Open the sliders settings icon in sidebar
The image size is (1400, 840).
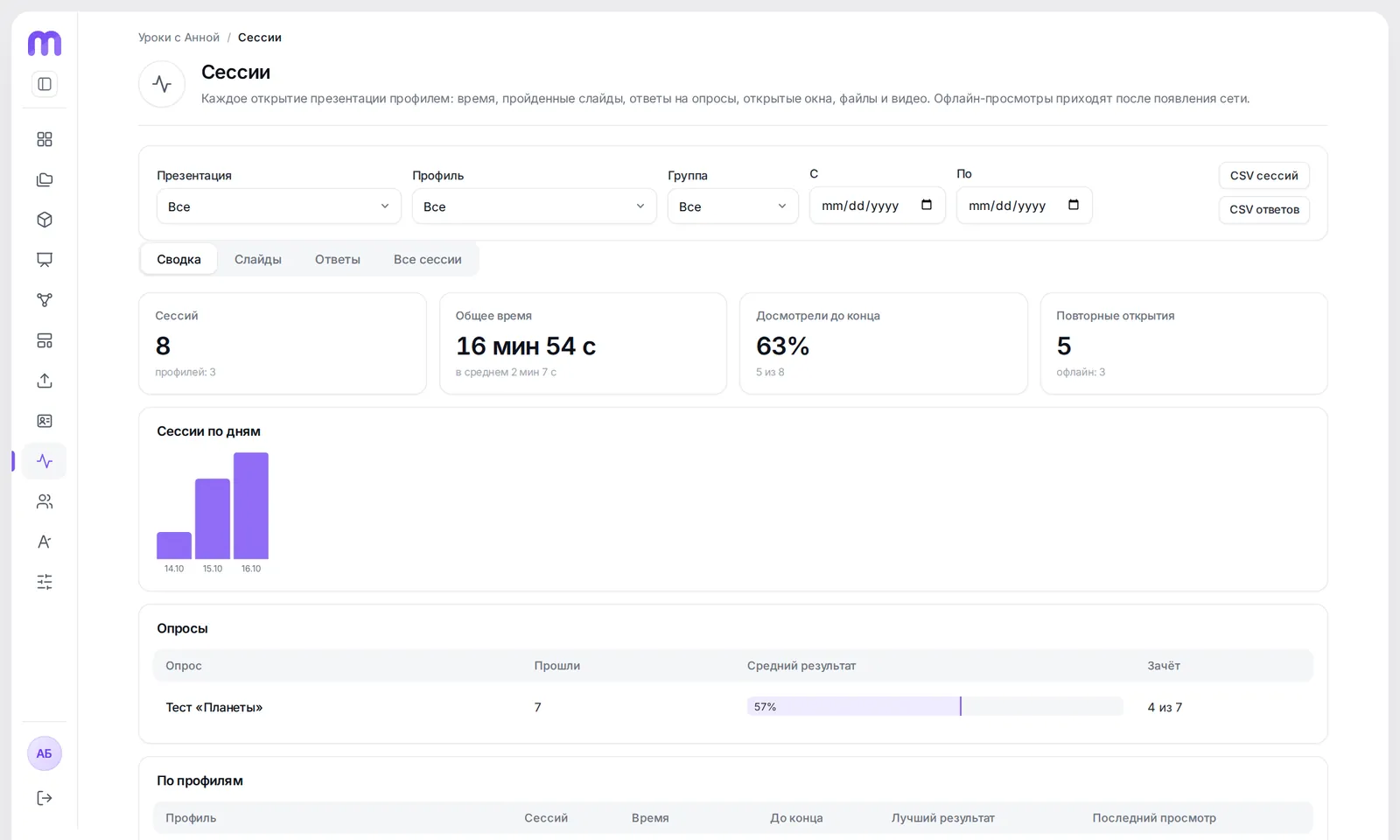point(45,582)
